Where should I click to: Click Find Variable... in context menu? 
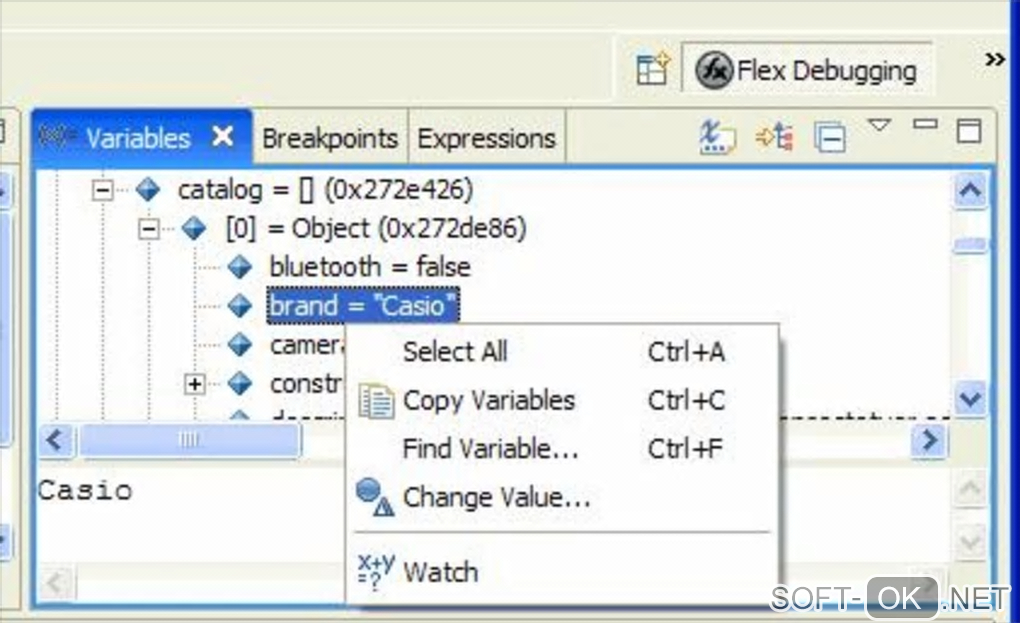tap(490, 449)
